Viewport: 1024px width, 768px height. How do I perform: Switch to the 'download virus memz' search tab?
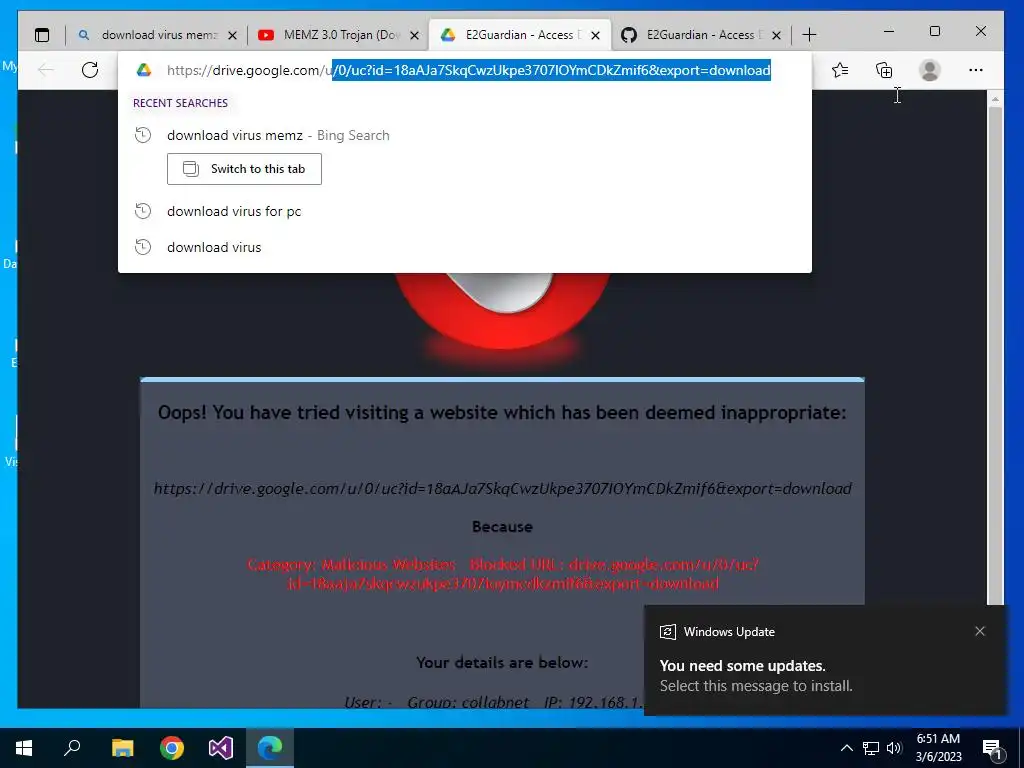tap(157, 35)
